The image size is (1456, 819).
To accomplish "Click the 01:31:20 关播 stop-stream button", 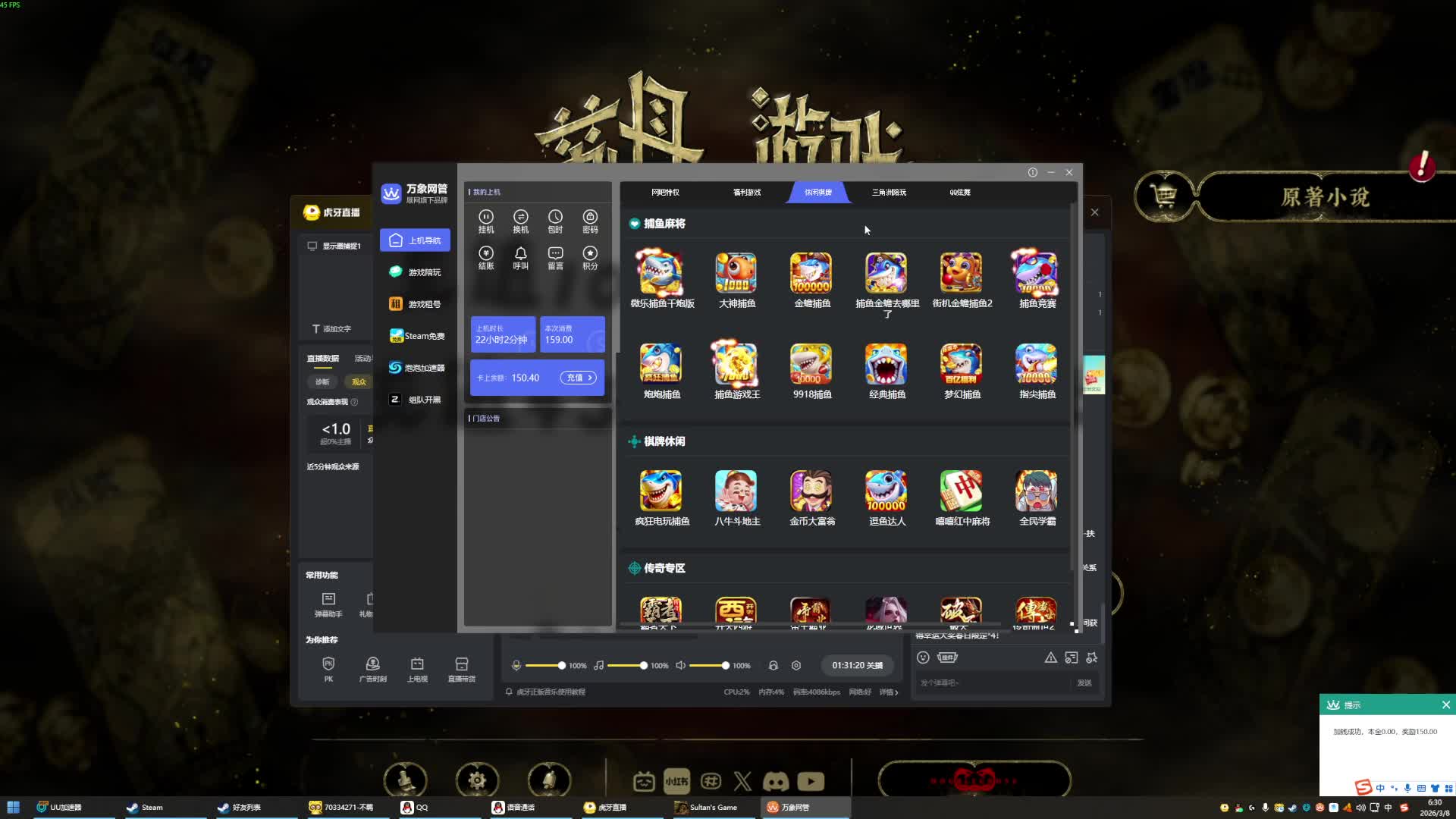I will (857, 665).
